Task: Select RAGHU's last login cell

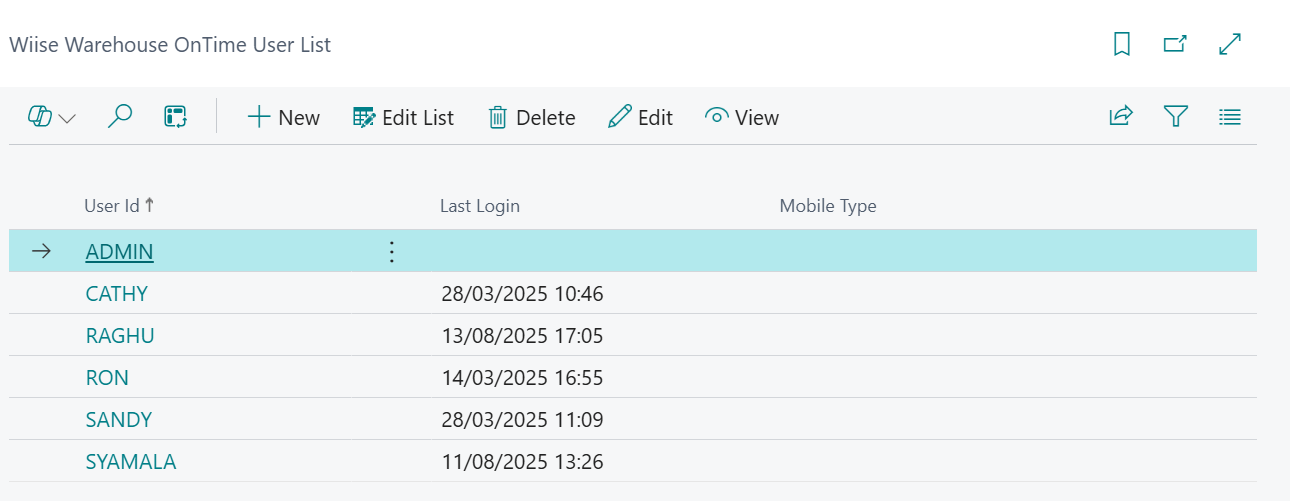Action: point(523,336)
